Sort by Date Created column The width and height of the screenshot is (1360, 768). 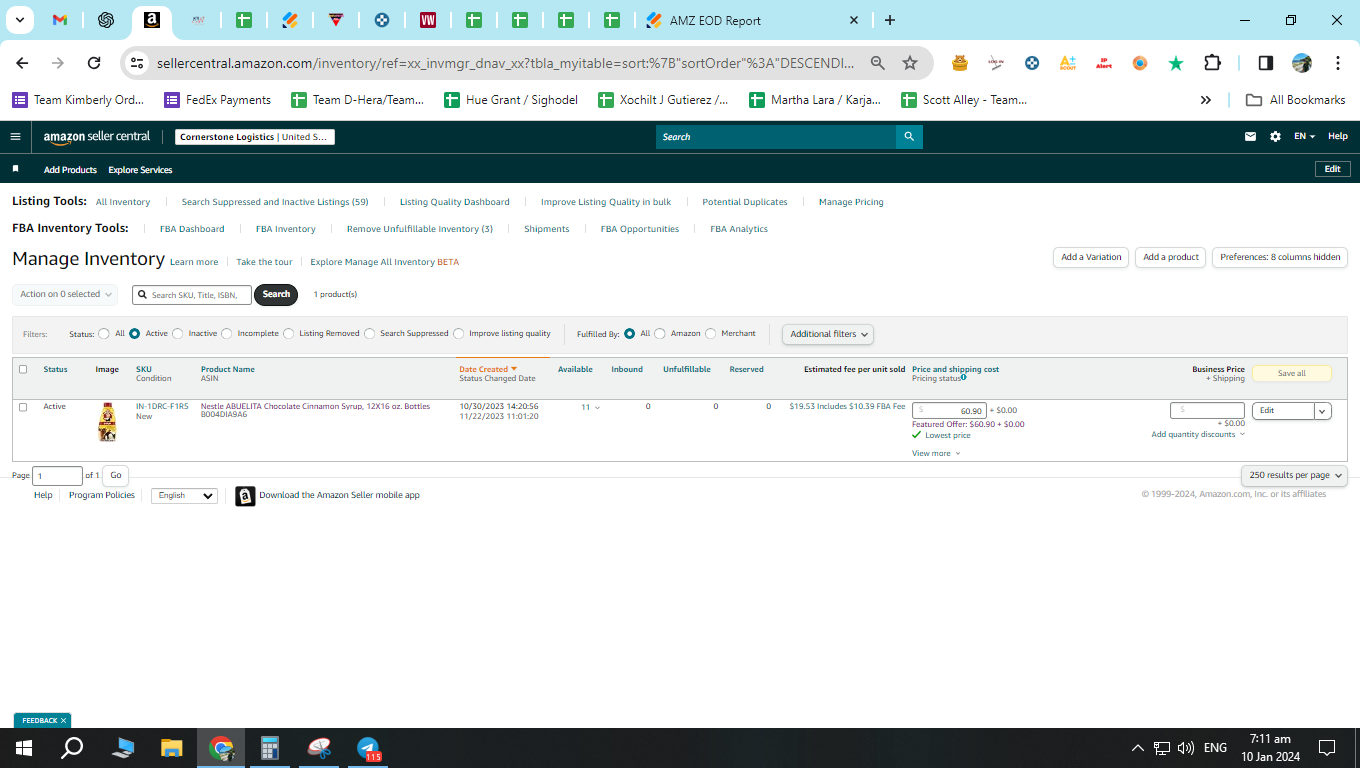coord(488,369)
